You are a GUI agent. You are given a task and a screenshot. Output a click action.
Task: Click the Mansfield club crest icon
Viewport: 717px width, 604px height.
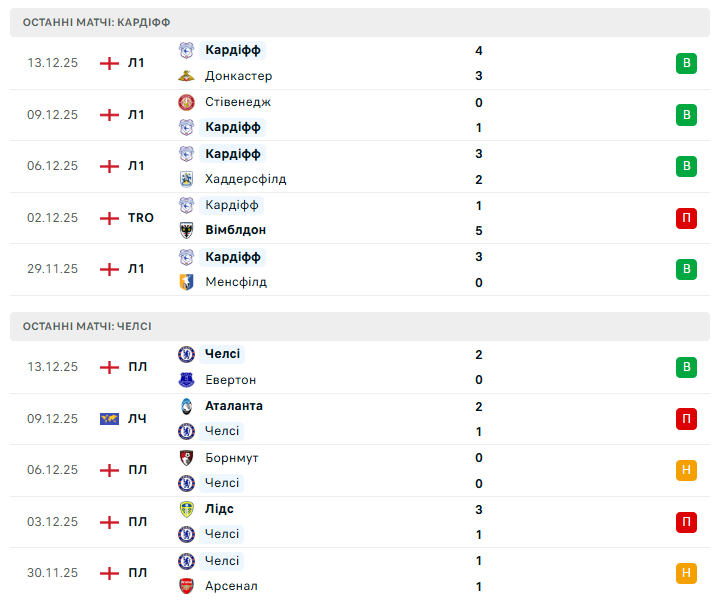[x=186, y=282]
